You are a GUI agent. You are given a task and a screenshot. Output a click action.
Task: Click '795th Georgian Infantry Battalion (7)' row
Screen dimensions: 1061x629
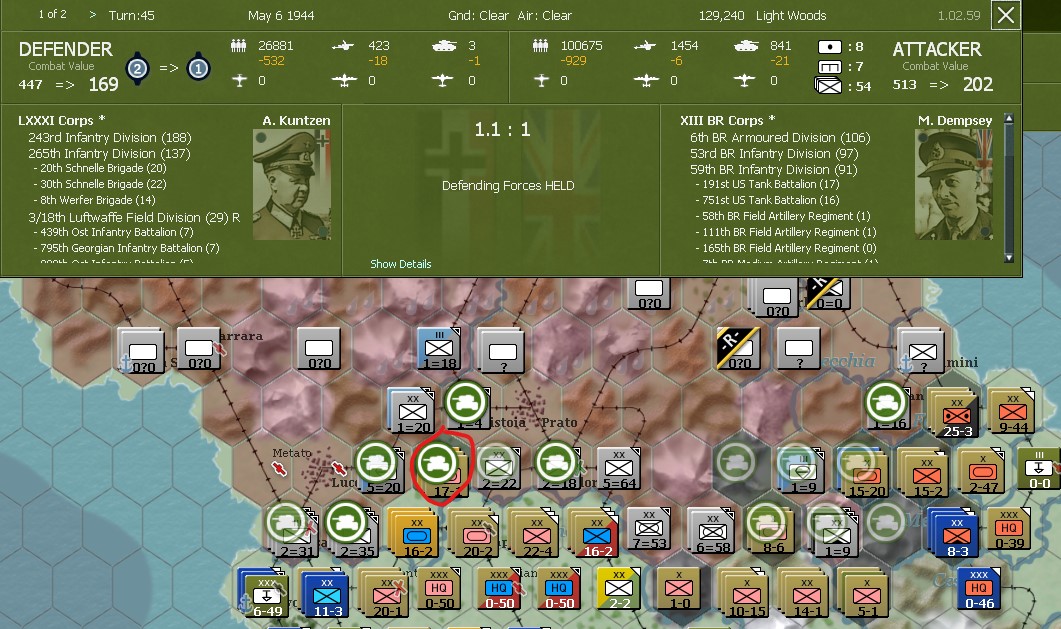point(129,248)
